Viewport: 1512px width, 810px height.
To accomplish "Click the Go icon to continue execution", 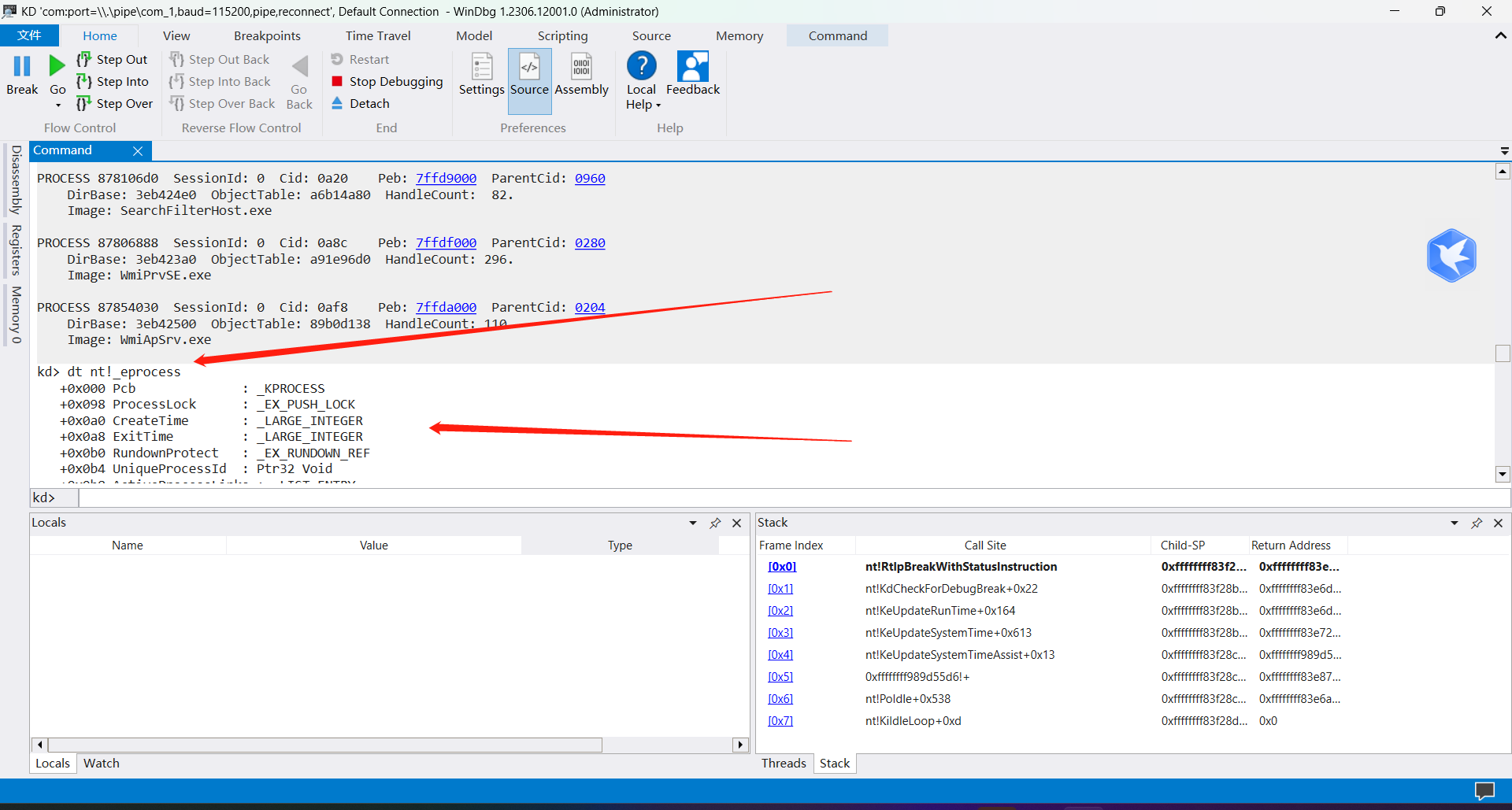I will (56, 67).
